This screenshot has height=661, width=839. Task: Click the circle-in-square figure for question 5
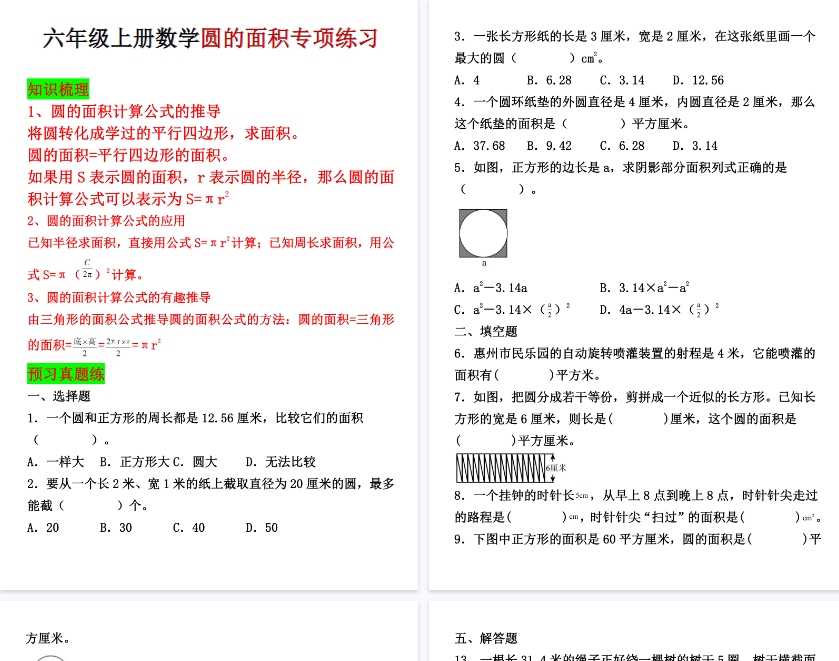coord(483,233)
